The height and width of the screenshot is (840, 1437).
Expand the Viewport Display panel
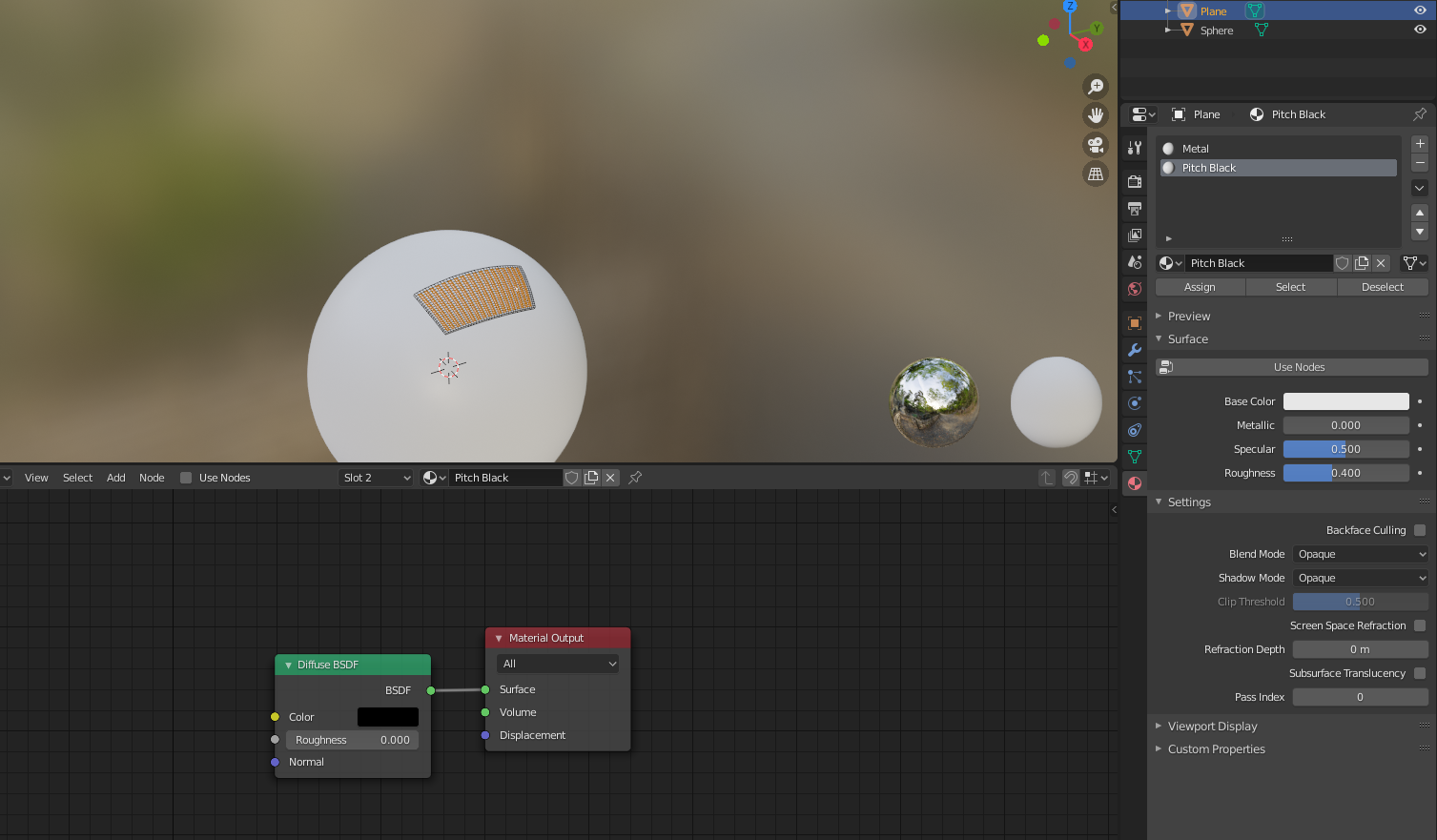[x=1212, y=727]
